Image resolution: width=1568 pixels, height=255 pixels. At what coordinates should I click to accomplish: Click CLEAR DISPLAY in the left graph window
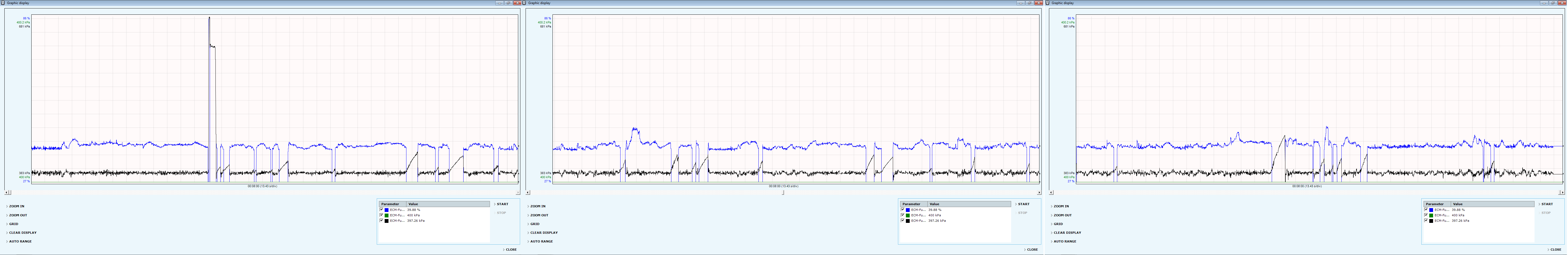(23, 232)
